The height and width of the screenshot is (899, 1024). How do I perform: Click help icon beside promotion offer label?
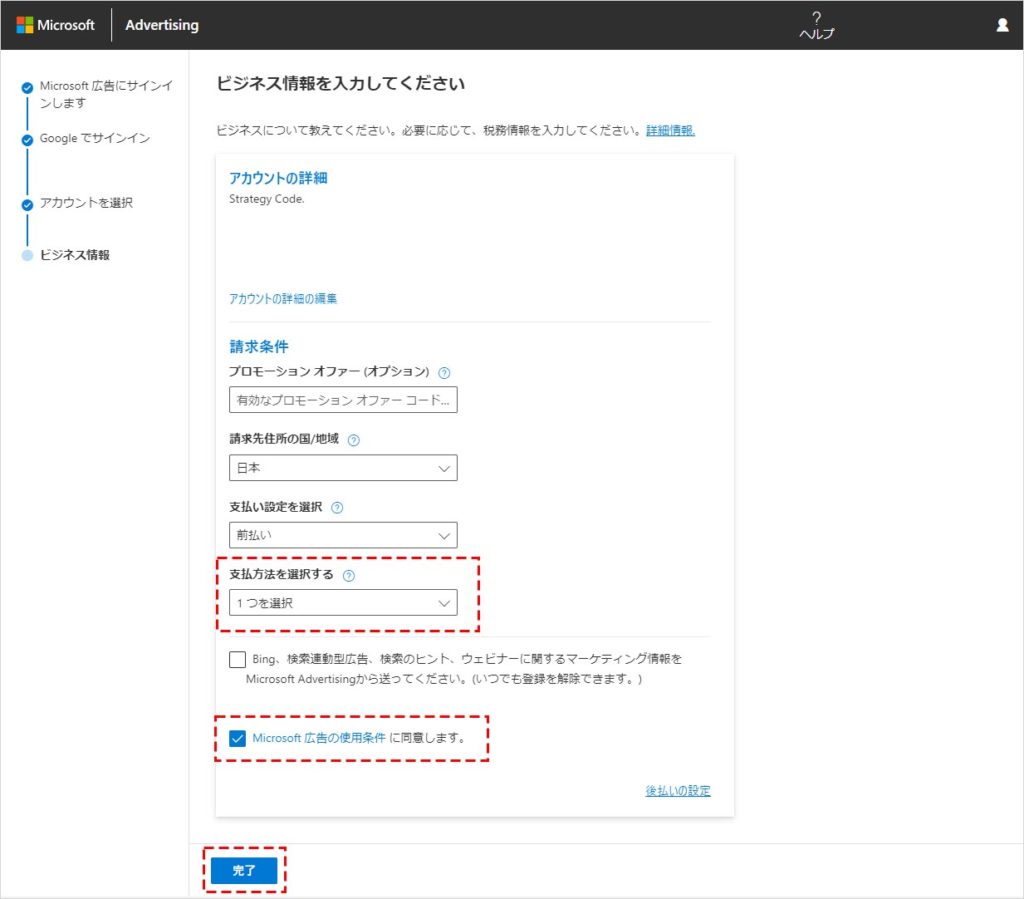tap(444, 372)
